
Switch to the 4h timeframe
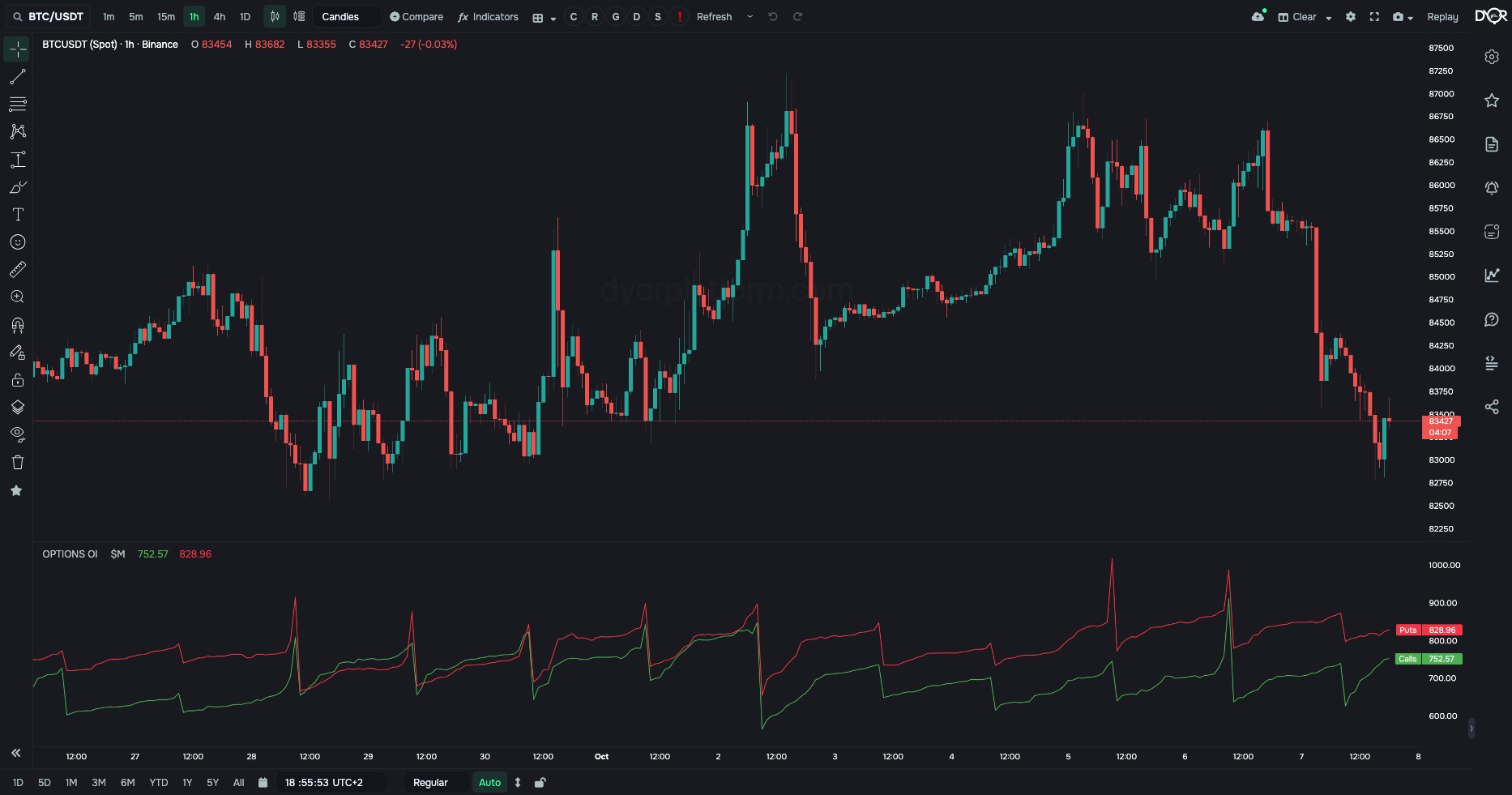coord(219,16)
